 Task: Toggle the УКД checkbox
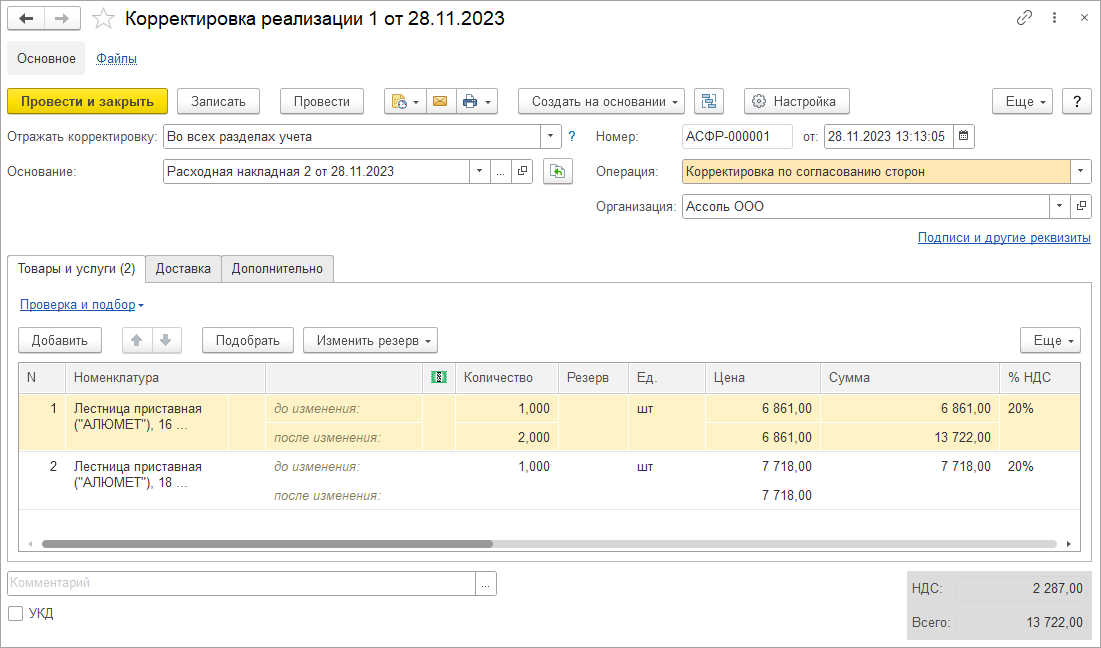(x=15, y=613)
